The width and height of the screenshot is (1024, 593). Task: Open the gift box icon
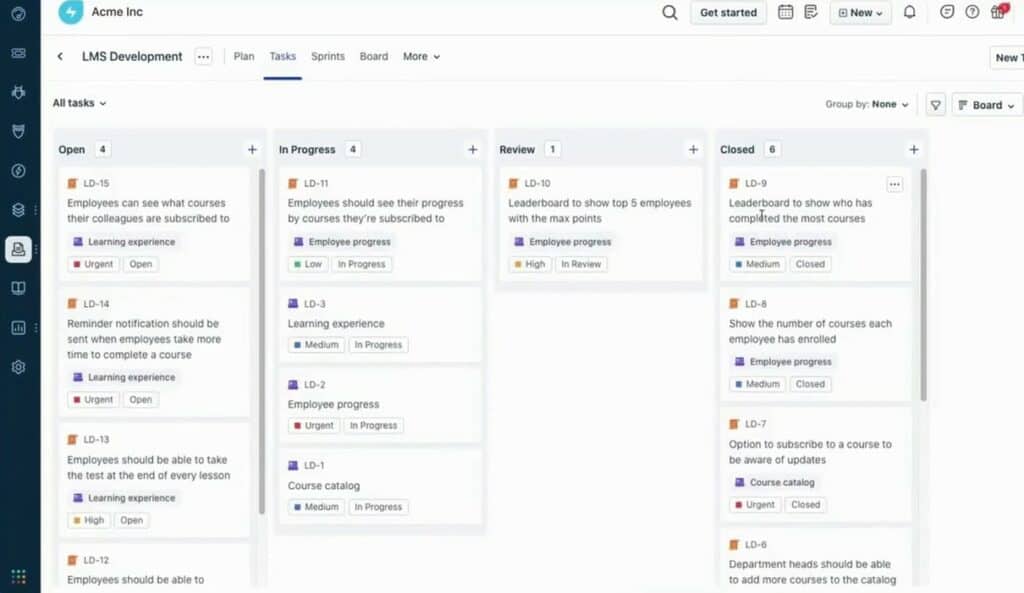coord(999,12)
